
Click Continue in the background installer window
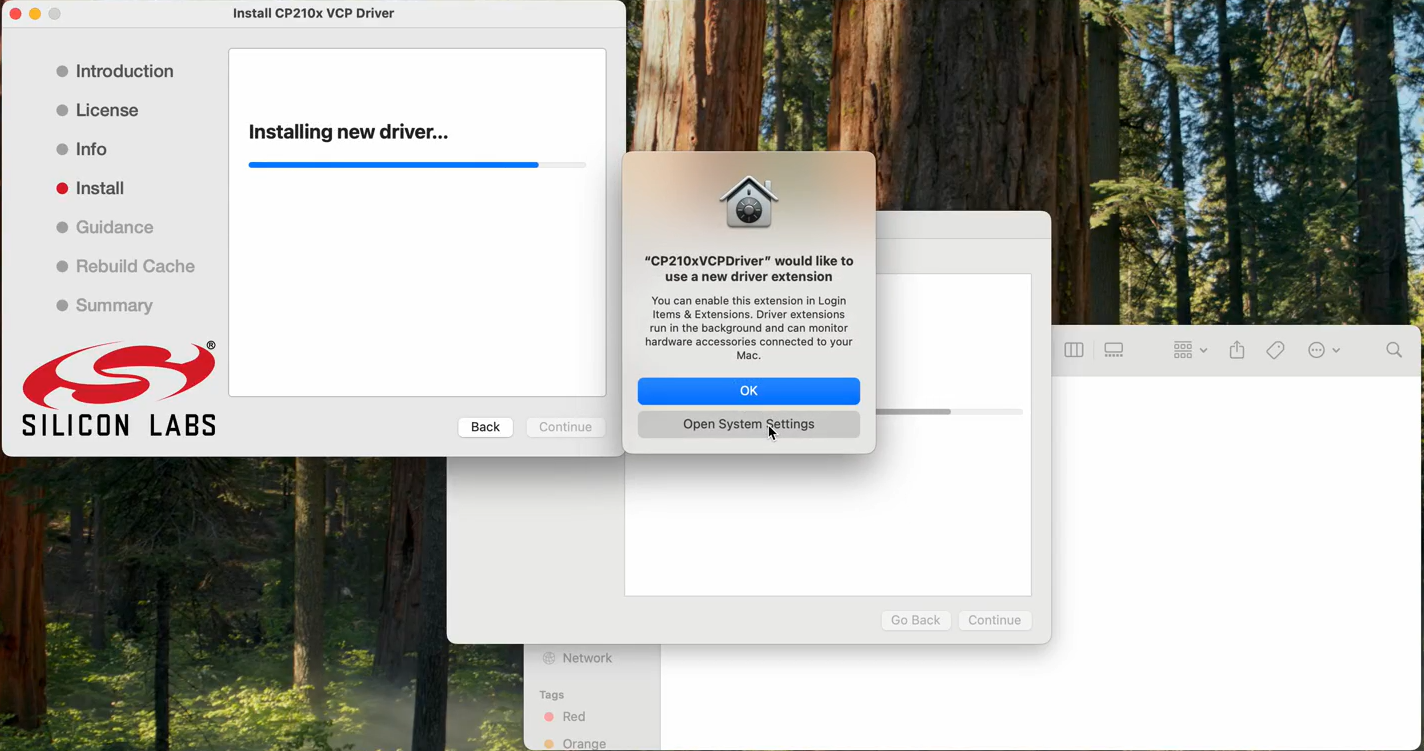(994, 620)
